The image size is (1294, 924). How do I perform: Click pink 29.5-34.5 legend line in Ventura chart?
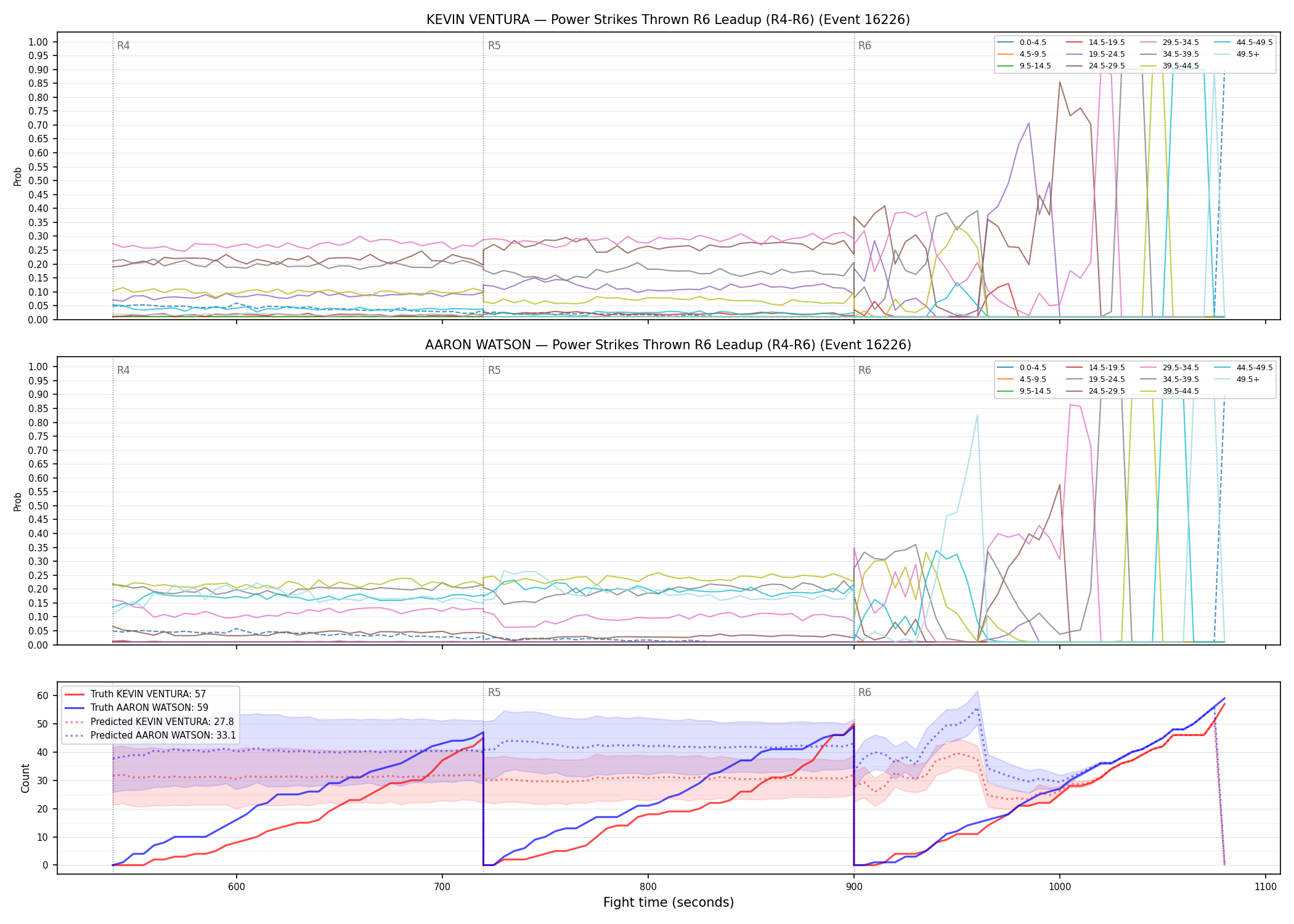point(1149,43)
